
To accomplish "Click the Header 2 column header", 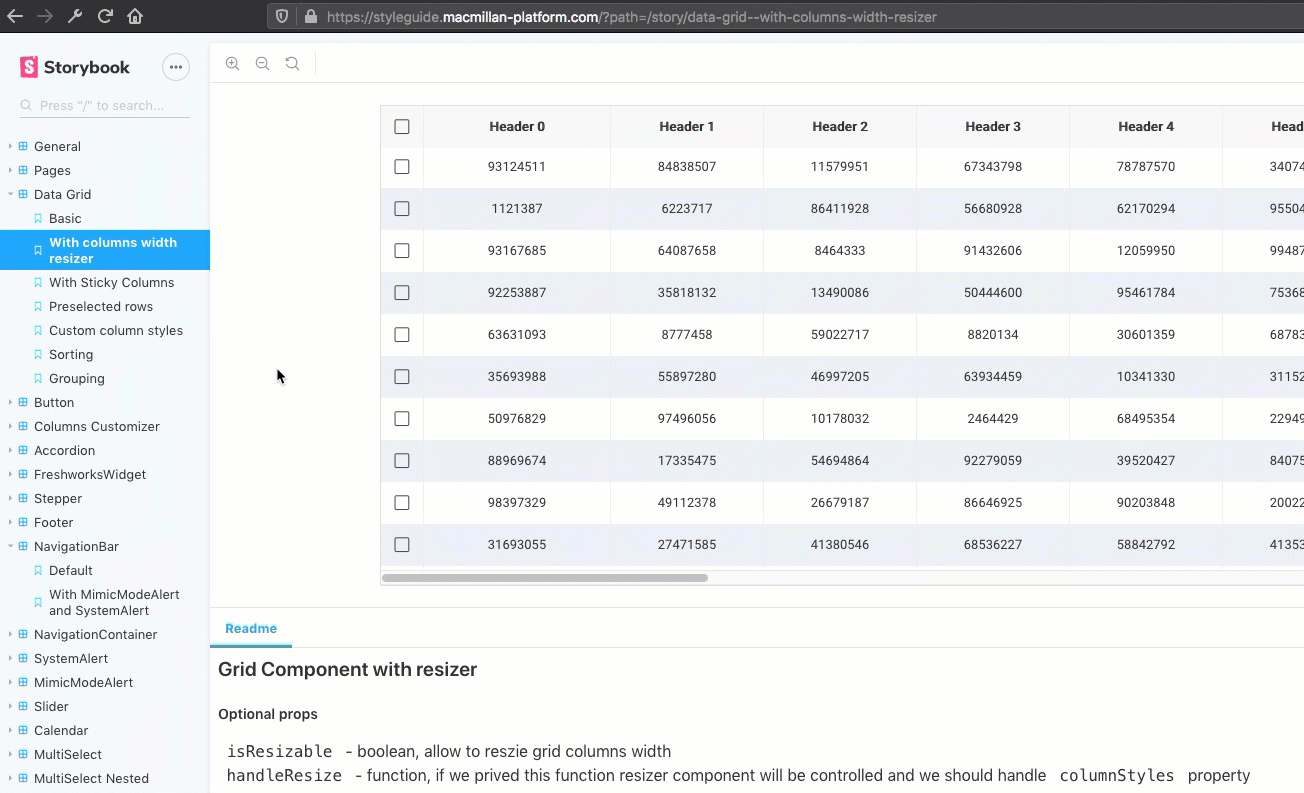I will pos(840,127).
